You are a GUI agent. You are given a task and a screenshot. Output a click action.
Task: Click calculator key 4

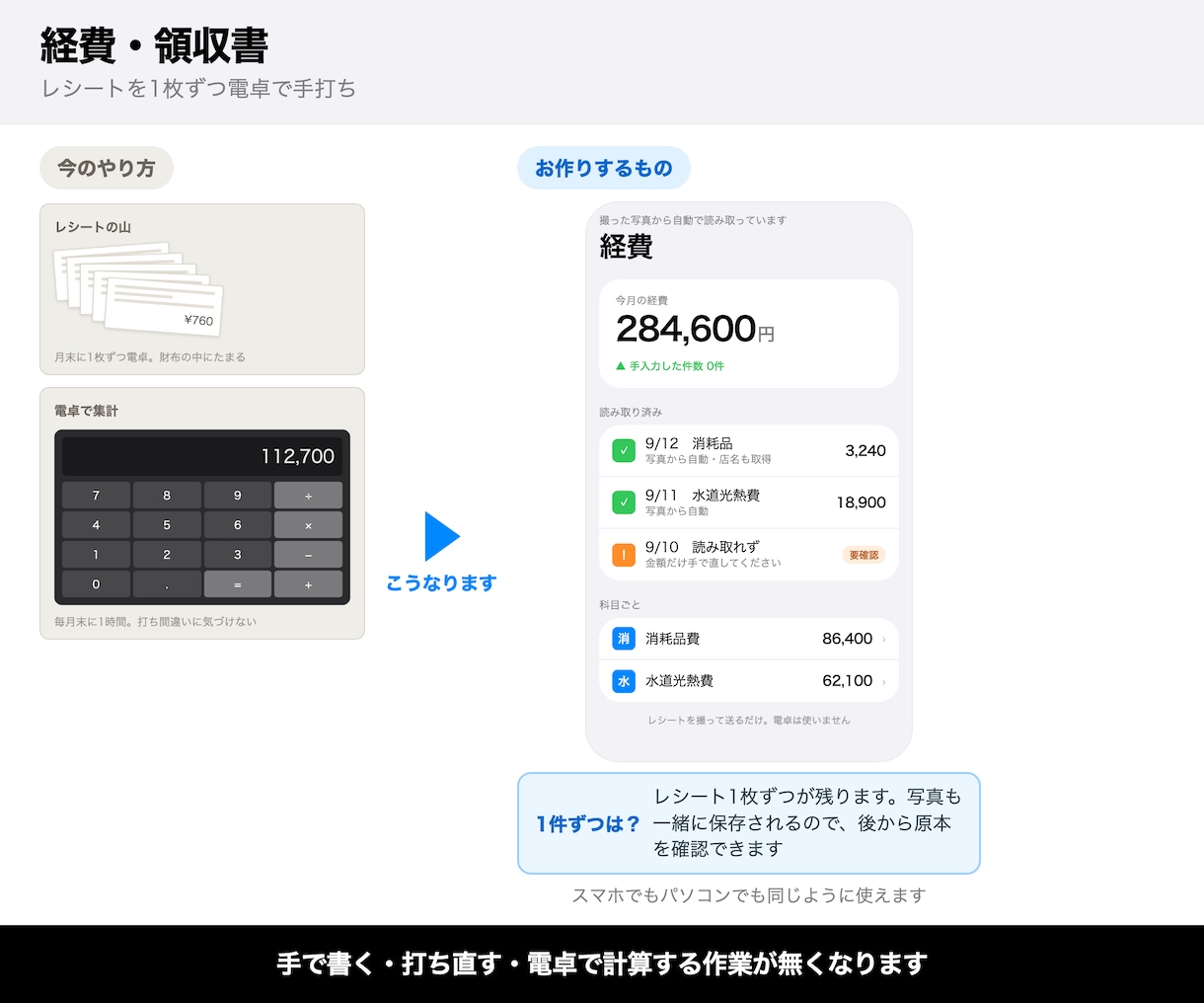tap(96, 525)
